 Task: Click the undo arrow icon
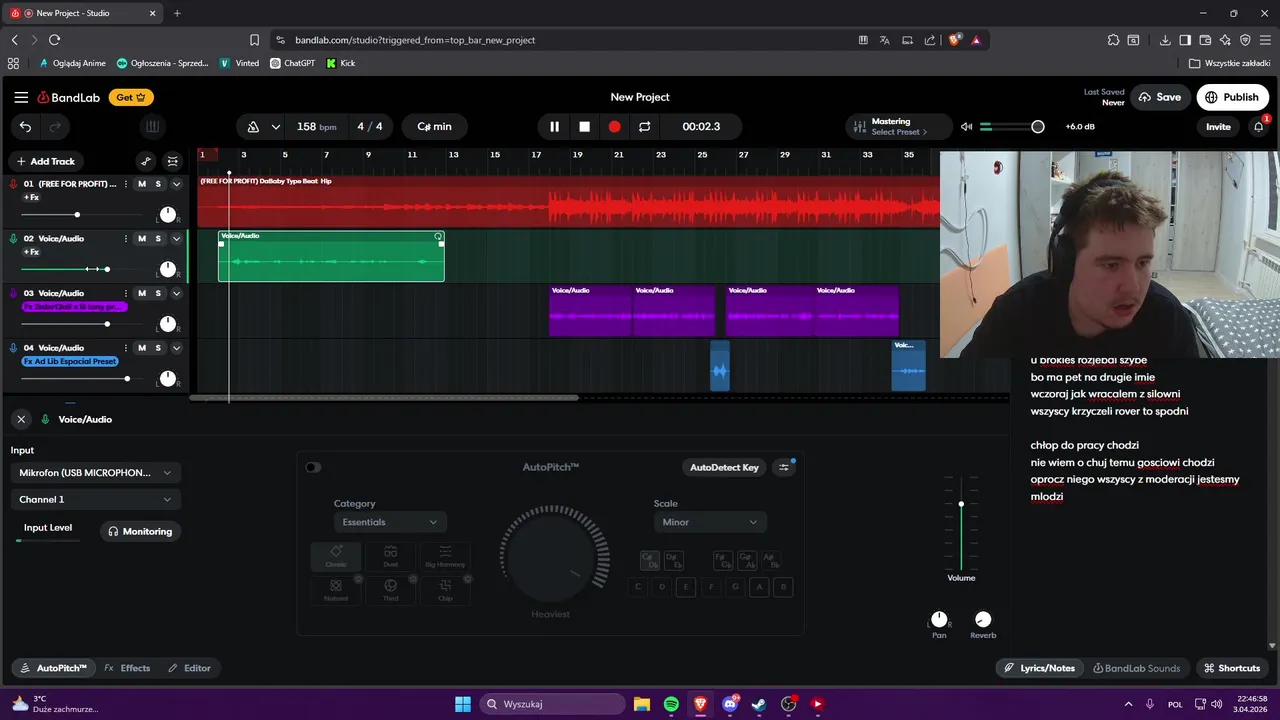pos(26,127)
